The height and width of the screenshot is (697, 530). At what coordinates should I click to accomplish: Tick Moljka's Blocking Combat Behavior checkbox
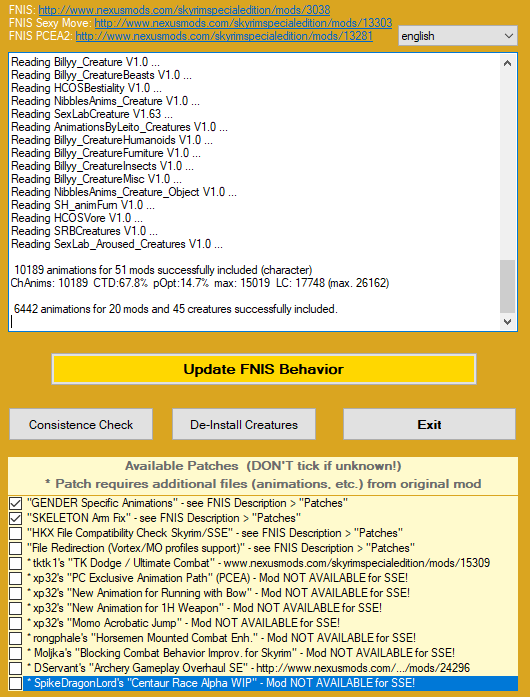pyautogui.click(x=16, y=653)
